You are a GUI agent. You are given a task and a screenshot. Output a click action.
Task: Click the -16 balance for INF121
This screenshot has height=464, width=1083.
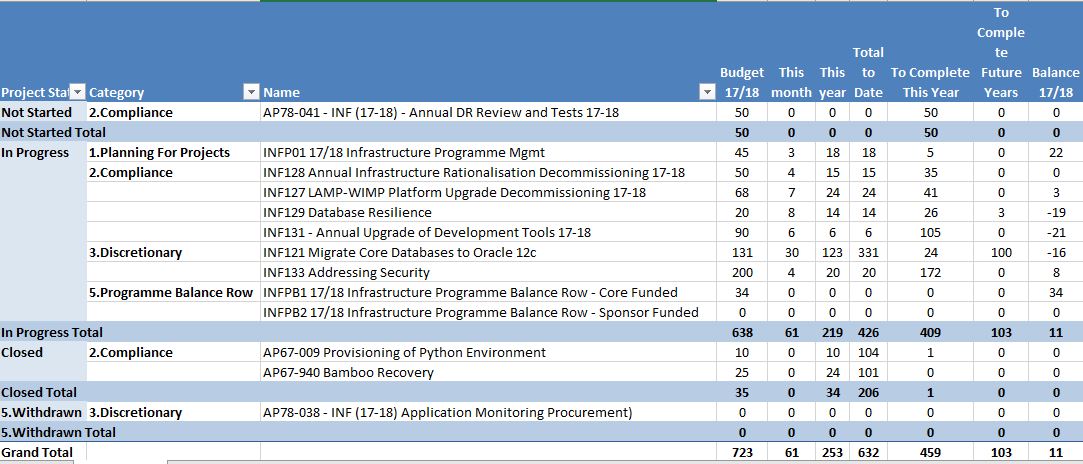pos(1055,253)
